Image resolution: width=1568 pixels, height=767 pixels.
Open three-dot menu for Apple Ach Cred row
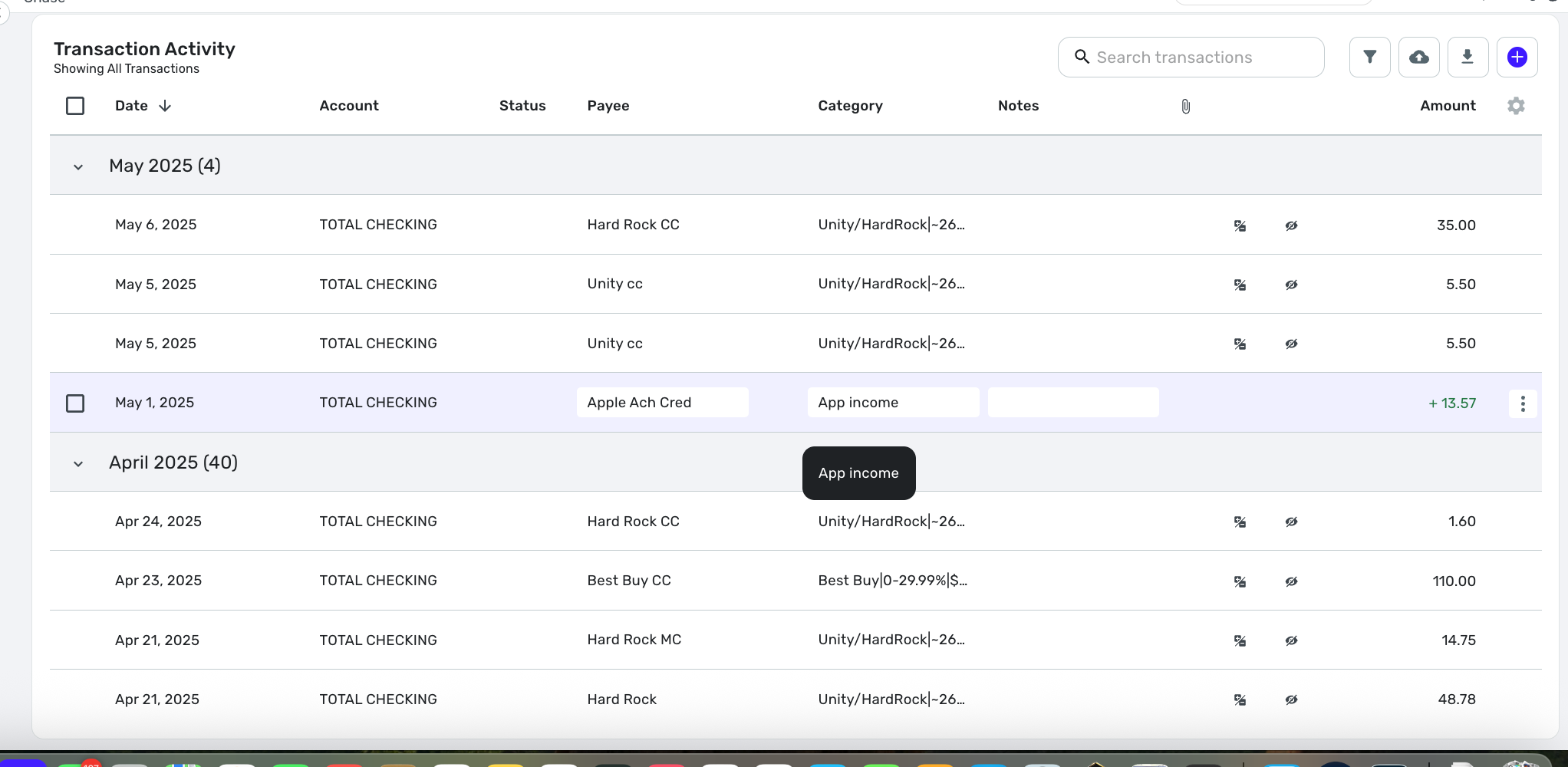pyautogui.click(x=1523, y=403)
